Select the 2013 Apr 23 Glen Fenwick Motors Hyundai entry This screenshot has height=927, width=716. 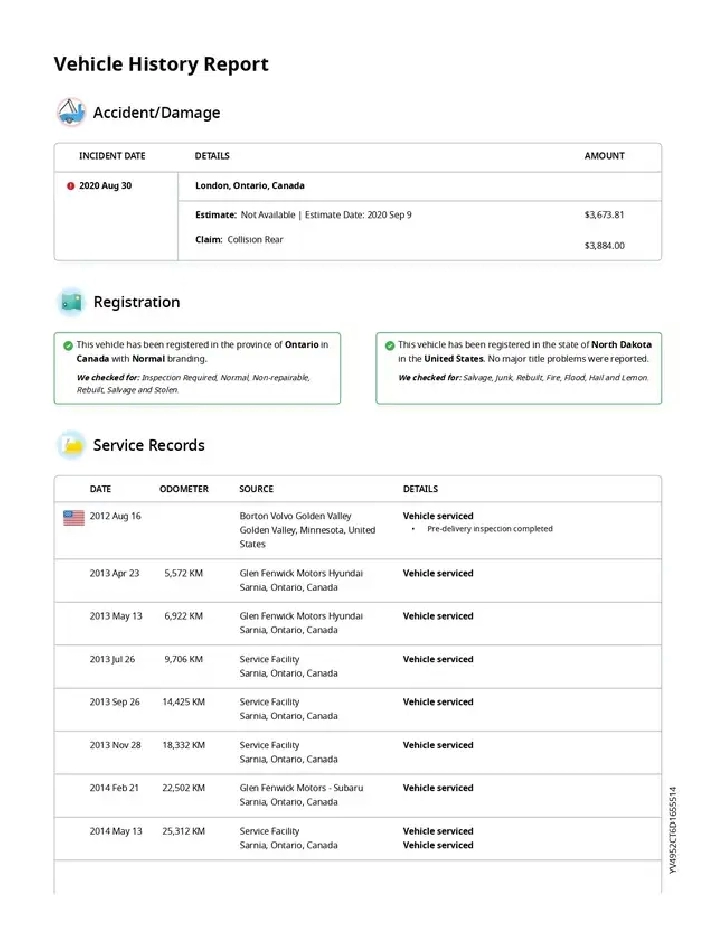click(x=301, y=573)
